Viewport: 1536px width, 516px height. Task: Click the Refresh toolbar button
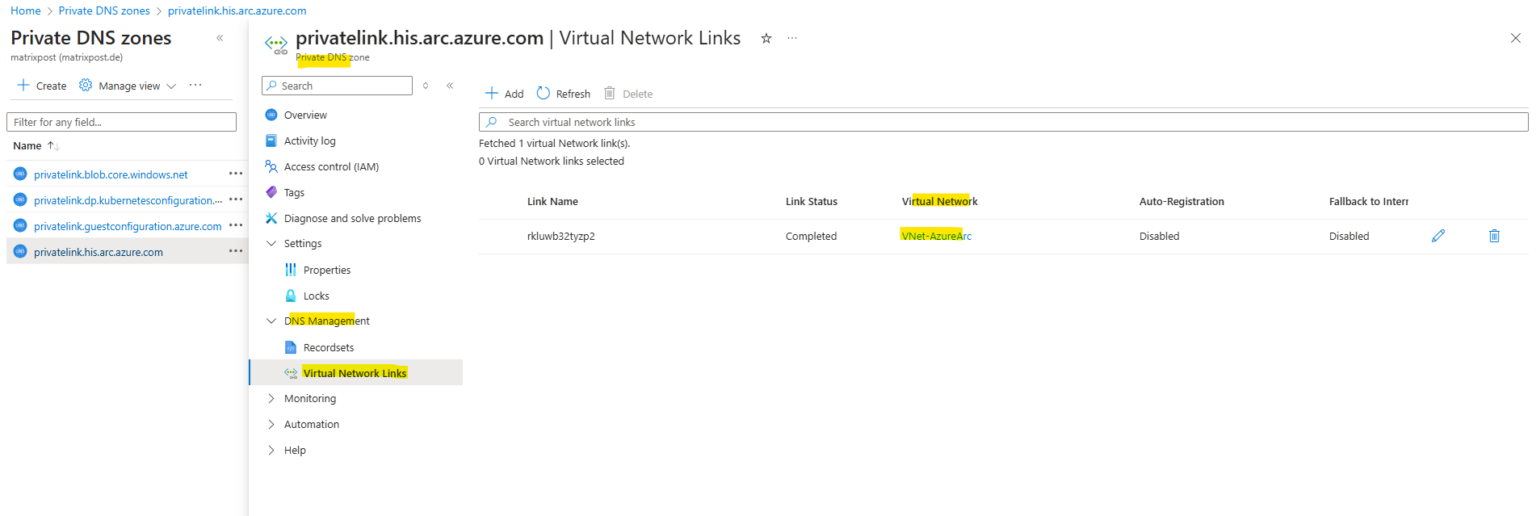pyautogui.click(x=563, y=94)
